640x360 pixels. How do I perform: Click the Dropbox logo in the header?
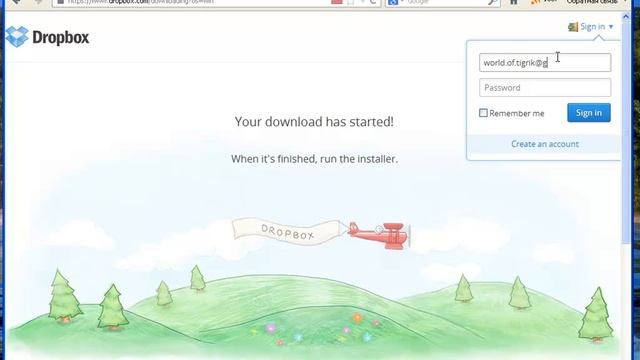(47, 37)
